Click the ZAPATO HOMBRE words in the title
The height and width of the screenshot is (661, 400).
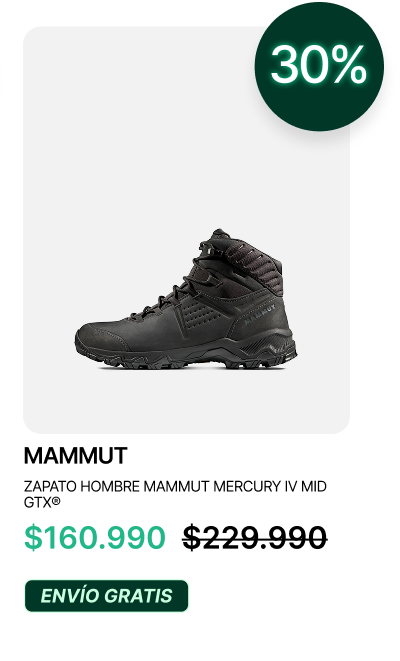coord(81,486)
